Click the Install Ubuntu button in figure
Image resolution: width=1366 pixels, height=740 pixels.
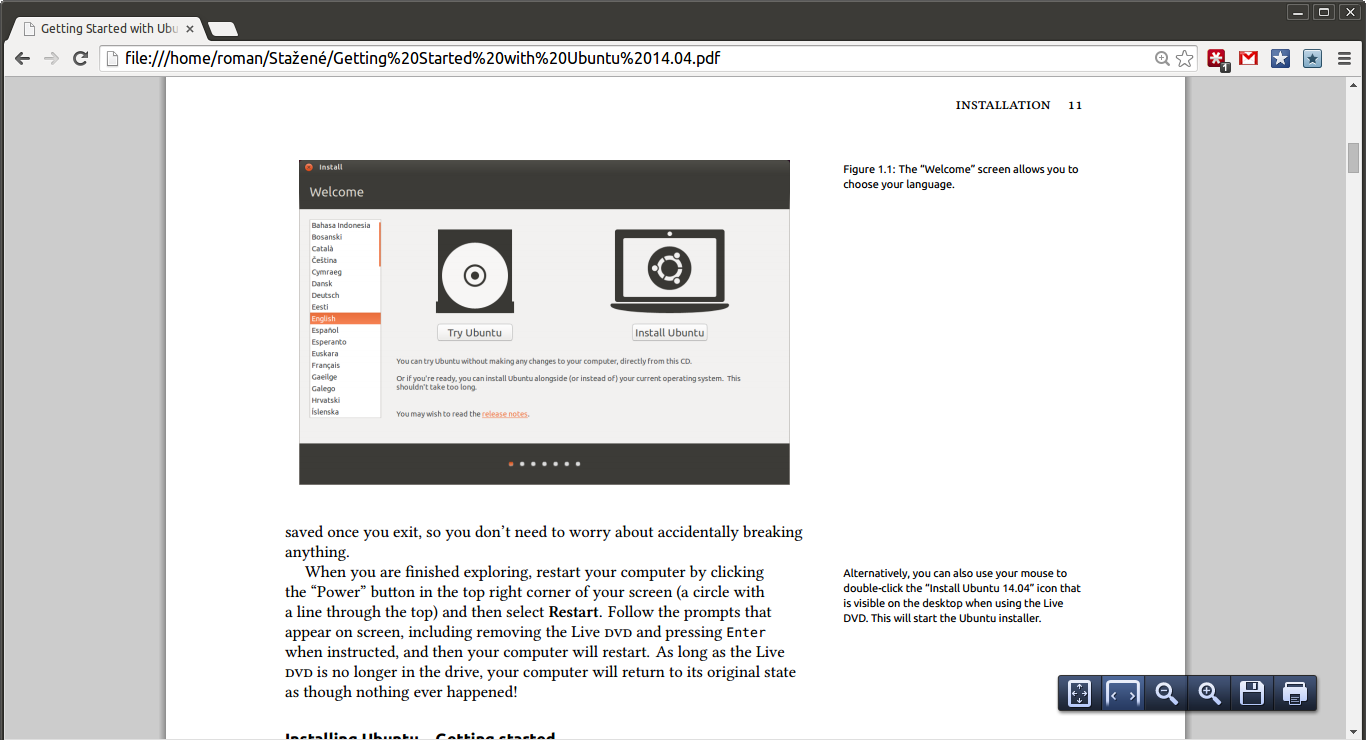(670, 333)
